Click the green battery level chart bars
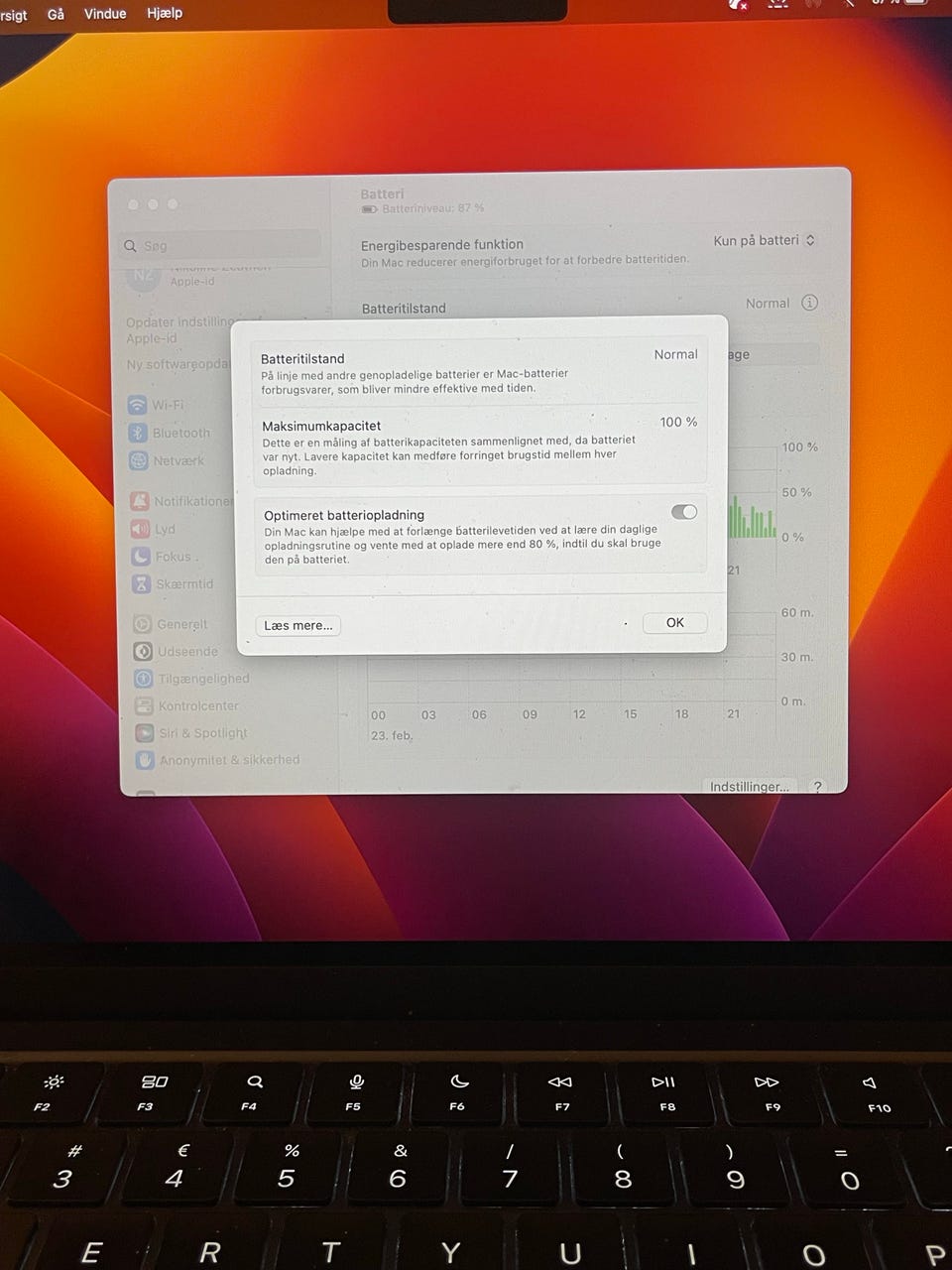Viewport: 952px width, 1270px height. (x=753, y=518)
